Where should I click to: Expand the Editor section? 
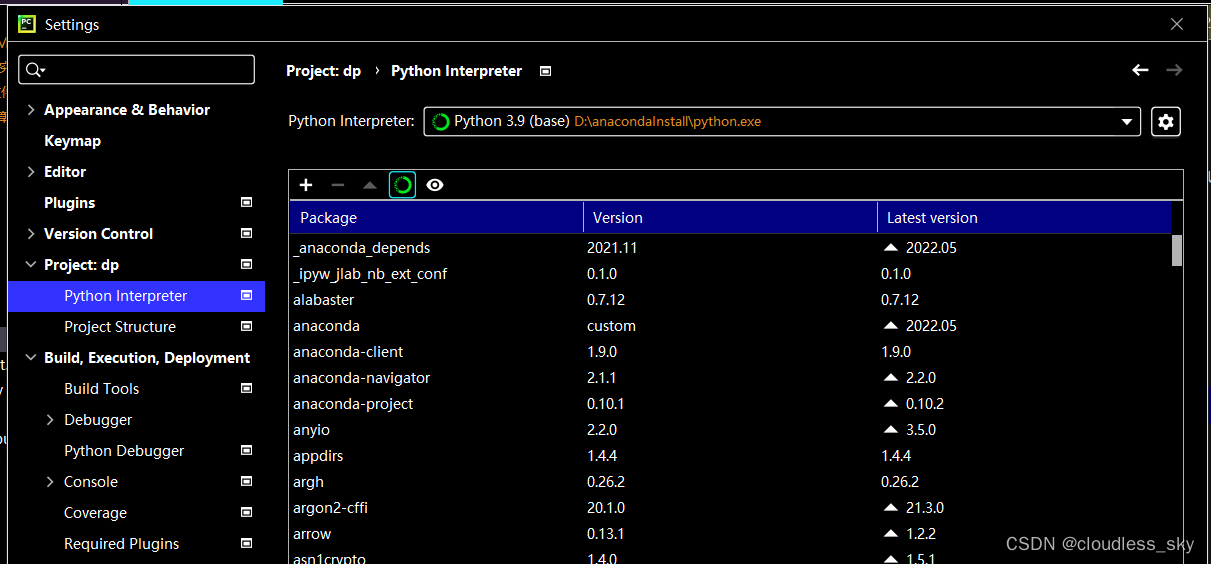click(x=31, y=172)
